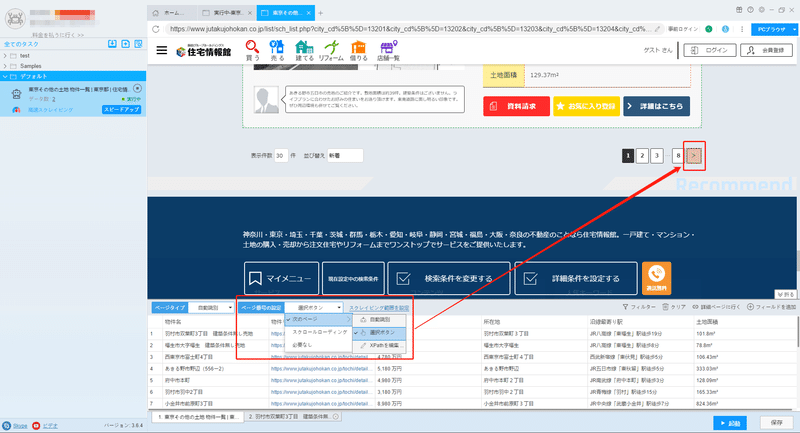The height and width of the screenshot is (433, 800).
Task: Switch to the ホーム tab
Action: pos(173,13)
